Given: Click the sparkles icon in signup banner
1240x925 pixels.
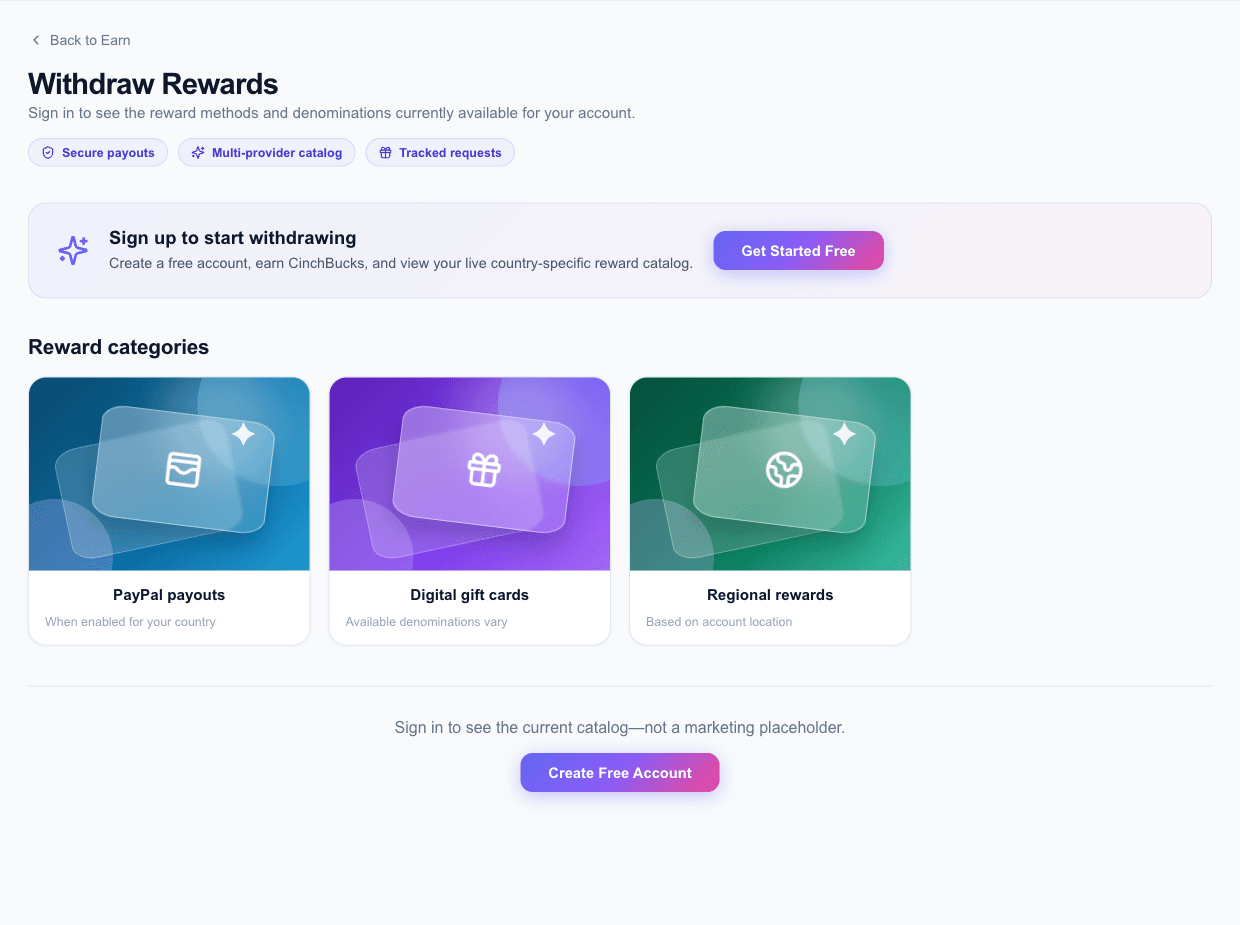Looking at the screenshot, I should [73, 250].
